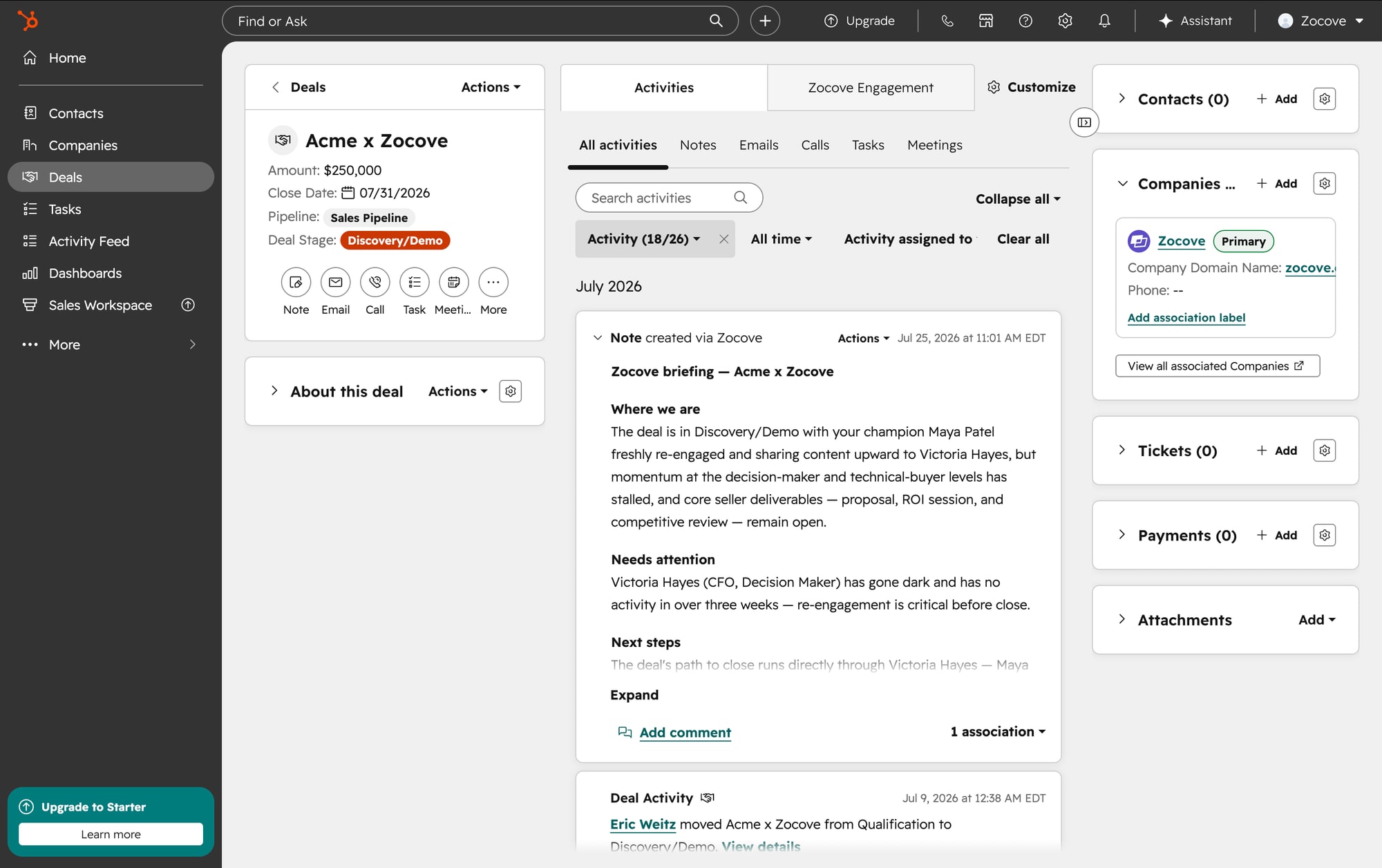Image resolution: width=1382 pixels, height=868 pixels.
Task: Click the Search activities field
Action: point(669,198)
